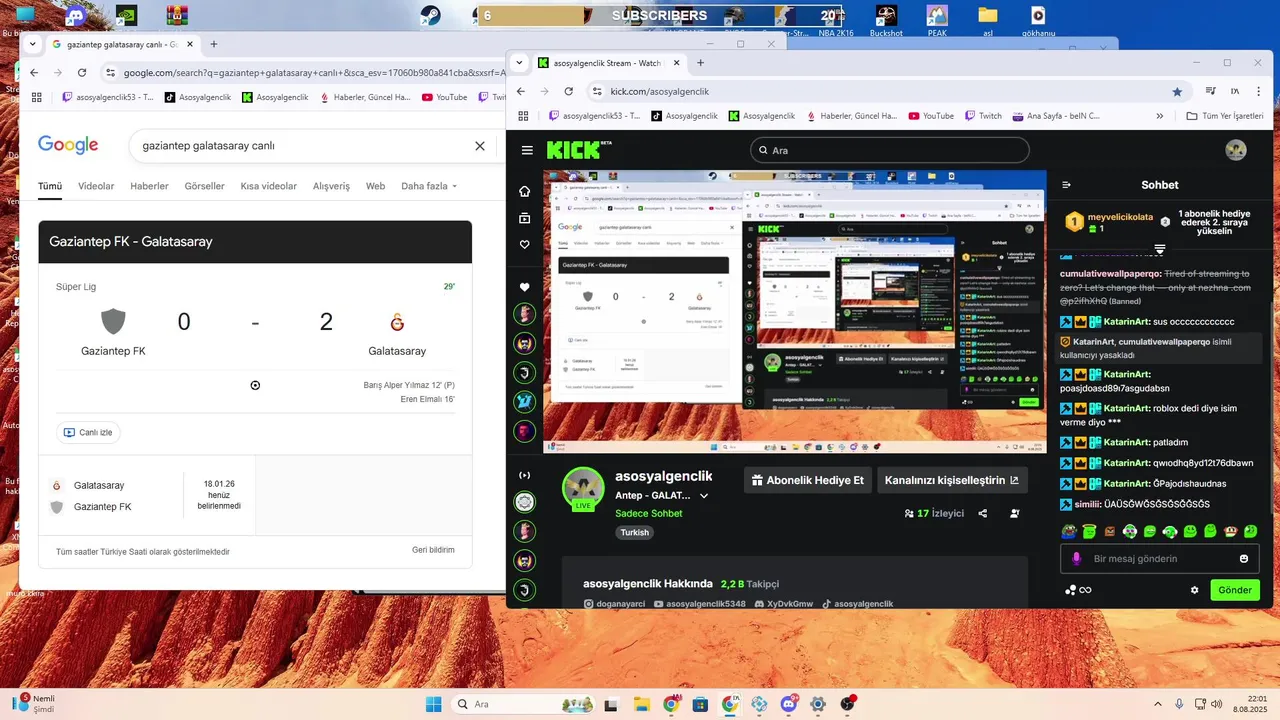Open Discord from taskbar

(x=789, y=704)
